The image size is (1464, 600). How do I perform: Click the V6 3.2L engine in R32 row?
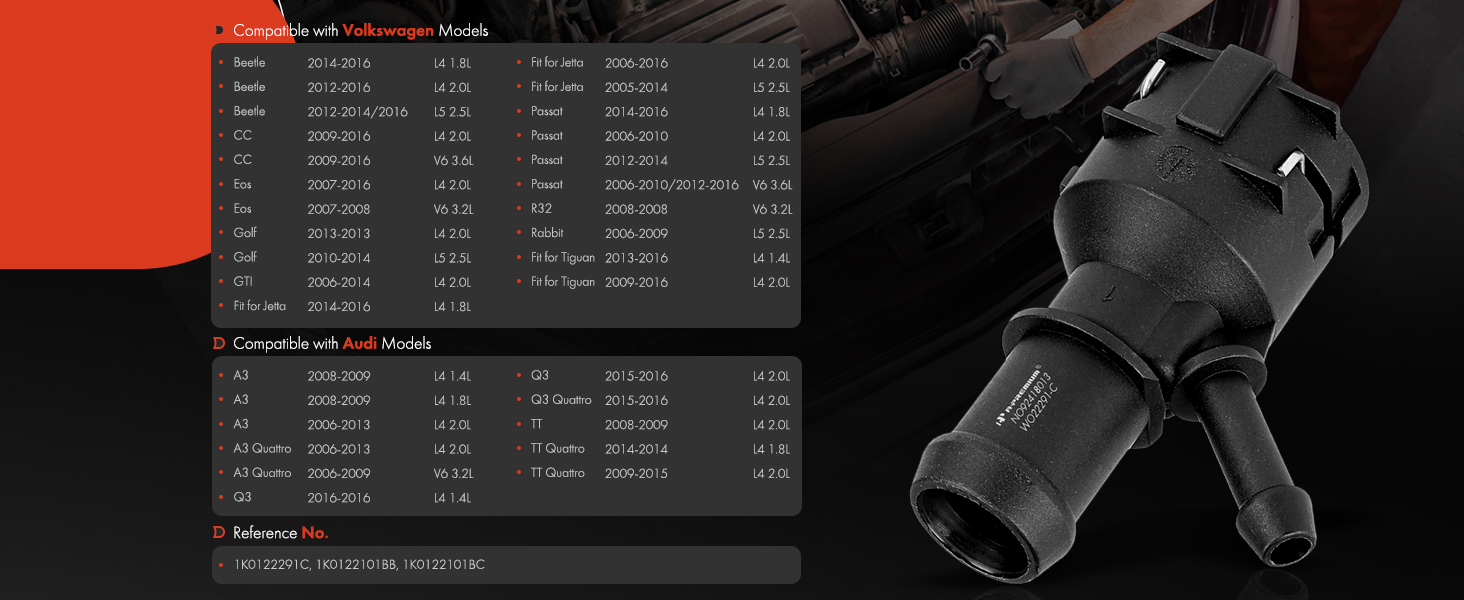771,210
